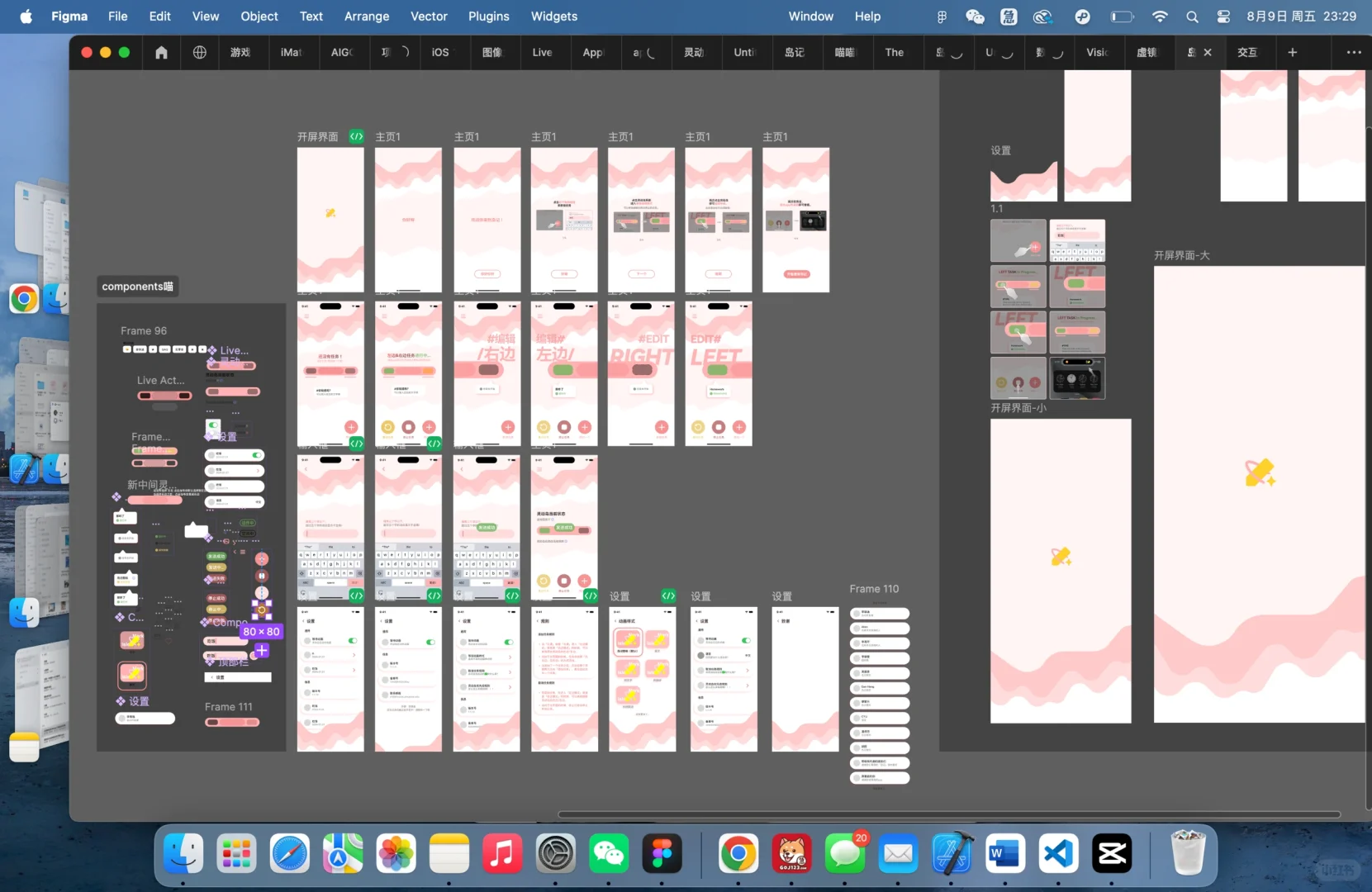The width and height of the screenshot is (1372, 892).
Task: Switch to the Live tab
Action: click(x=542, y=52)
